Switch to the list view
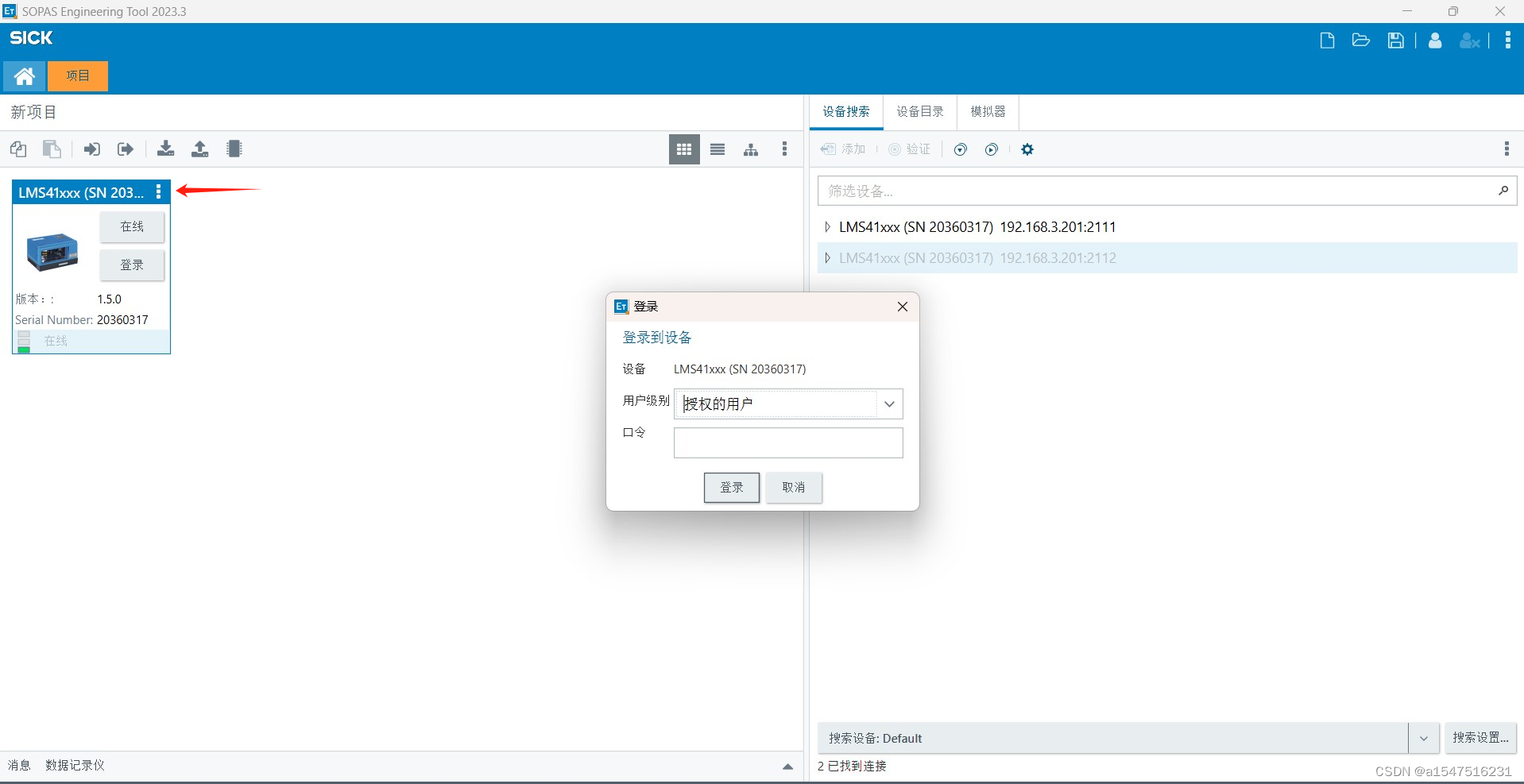The height and width of the screenshot is (784, 1524). pos(718,149)
